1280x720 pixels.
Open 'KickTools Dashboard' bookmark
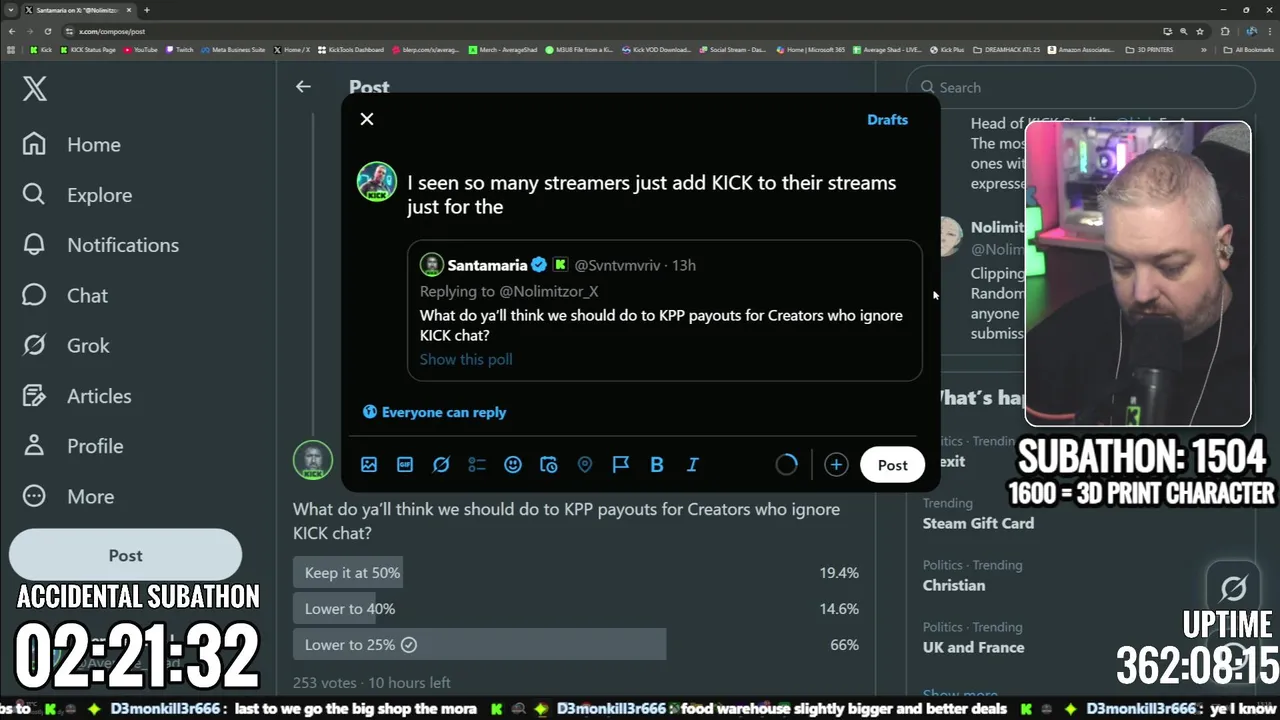click(351, 49)
